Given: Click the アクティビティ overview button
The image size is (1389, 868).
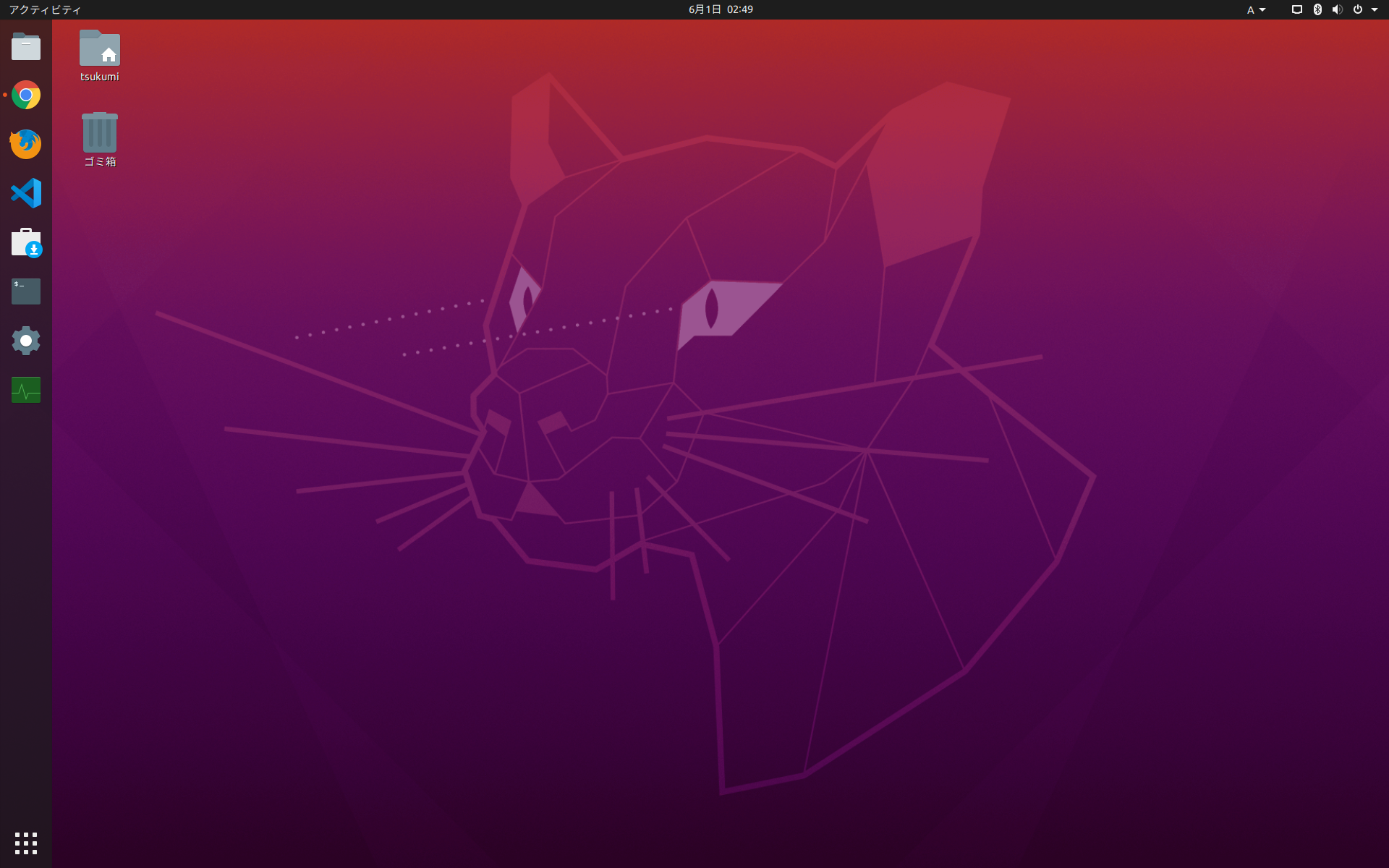Looking at the screenshot, I should [x=45, y=9].
